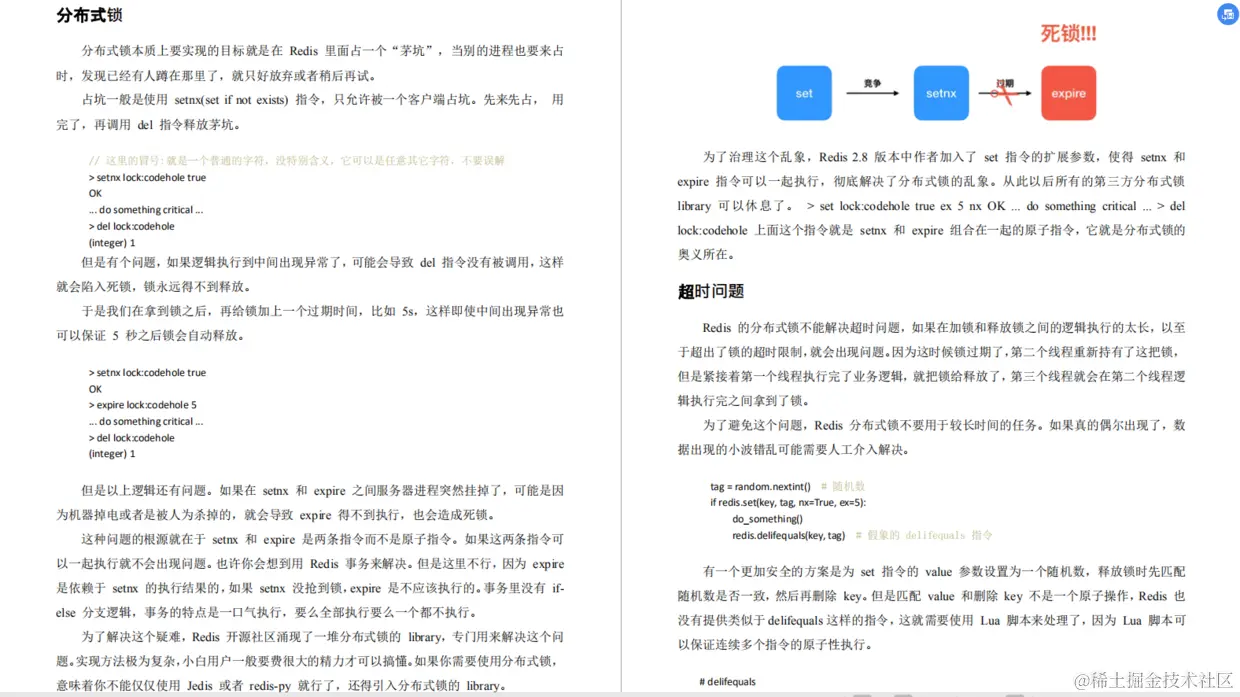Click the code line "do_something()"
This screenshot has width=1240, height=697.
coord(767,518)
